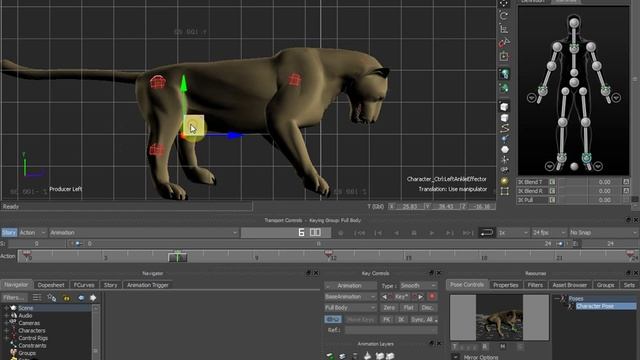Click the Filters... button in Navigator
This screenshot has height=360, width=640.
click(14, 298)
